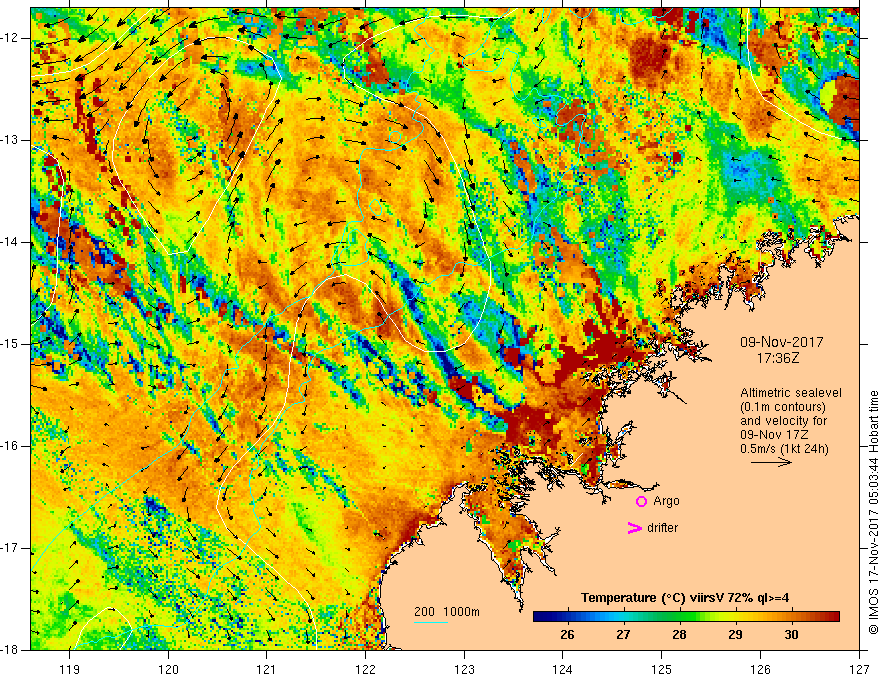Click the velocity scale arrow in legend

click(x=771, y=462)
